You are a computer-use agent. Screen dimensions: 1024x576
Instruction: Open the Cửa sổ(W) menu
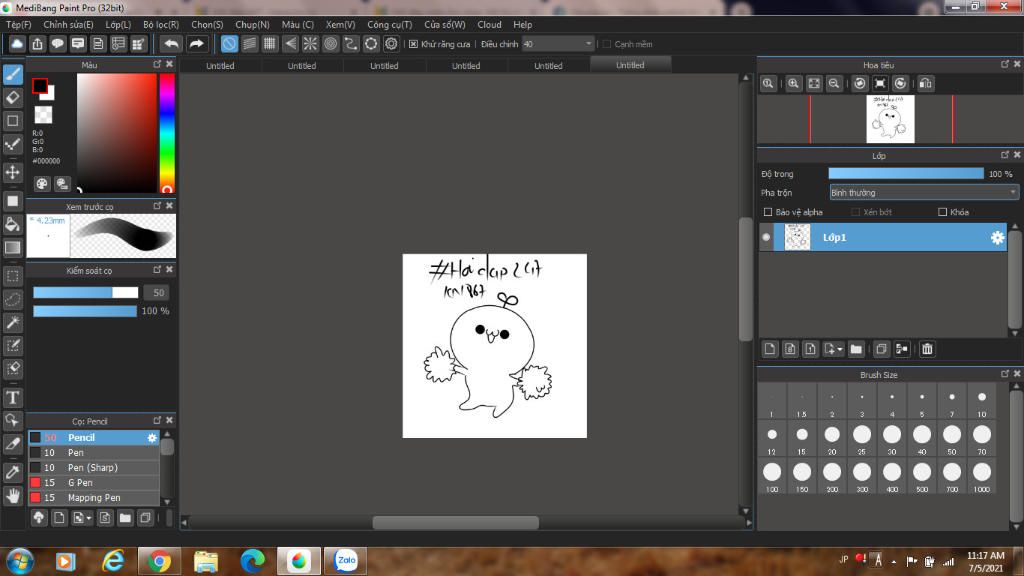(445, 24)
